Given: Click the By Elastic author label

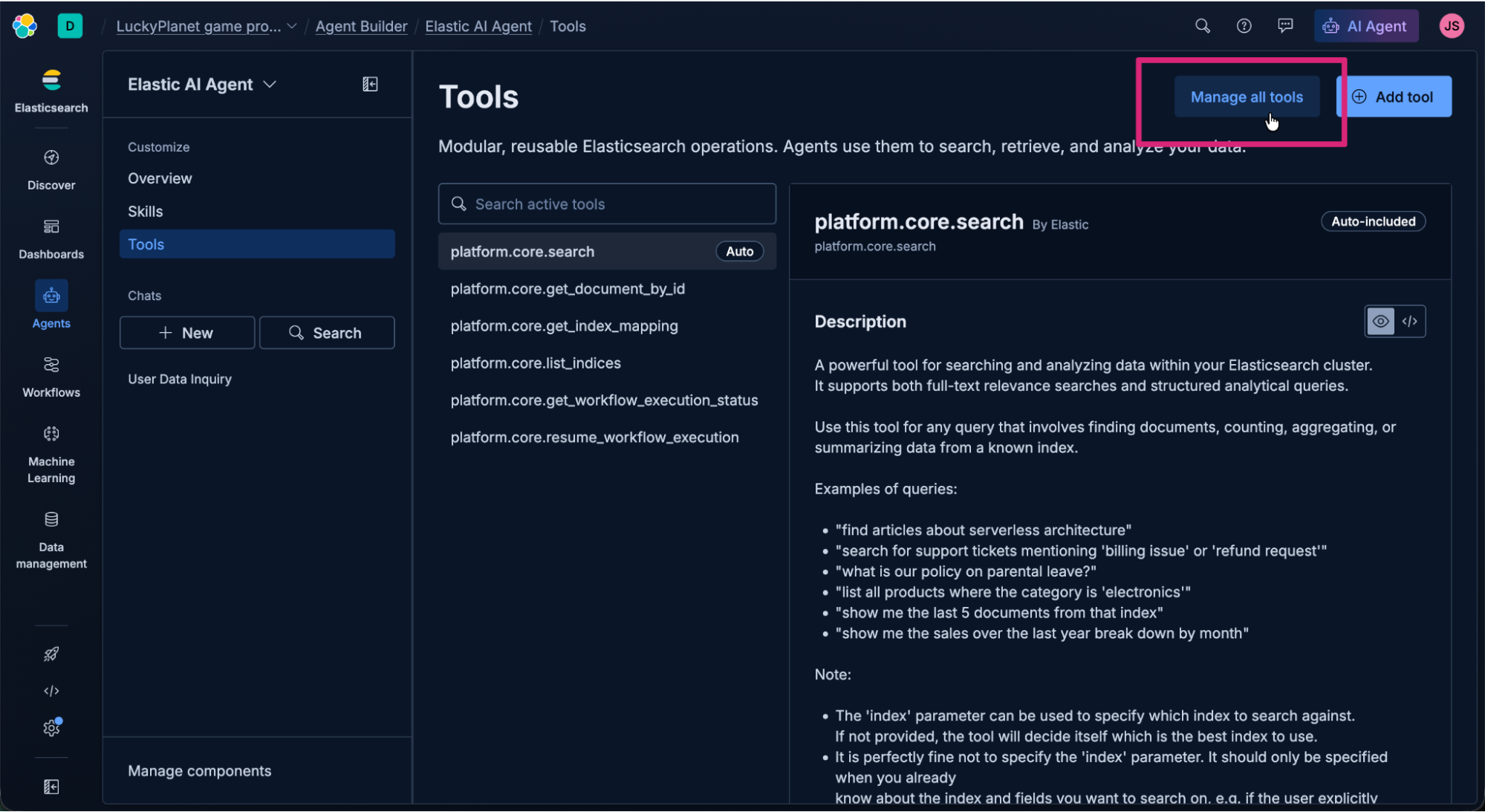Looking at the screenshot, I should coord(1060,224).
